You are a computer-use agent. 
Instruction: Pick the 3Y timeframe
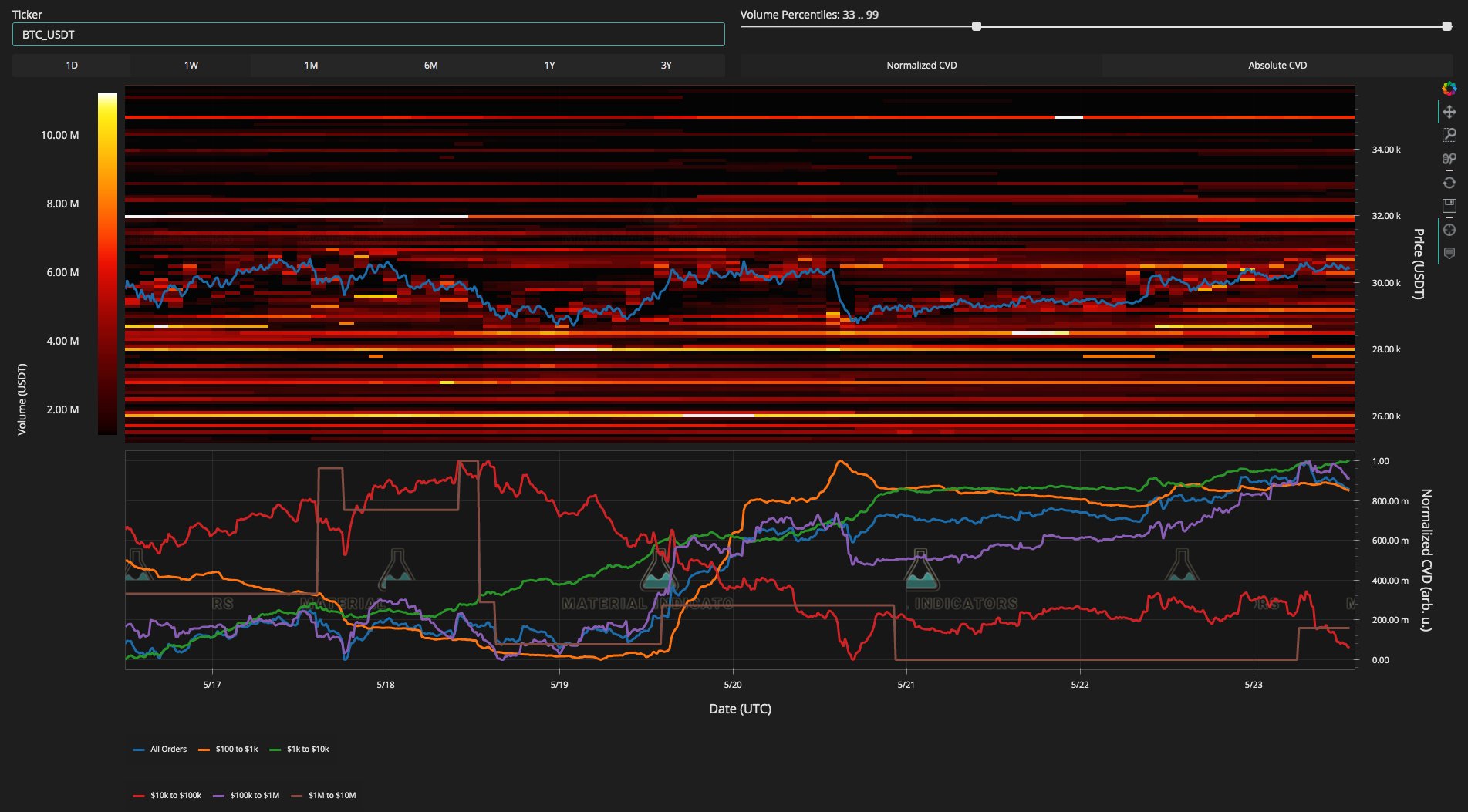(x=666, y=66)
